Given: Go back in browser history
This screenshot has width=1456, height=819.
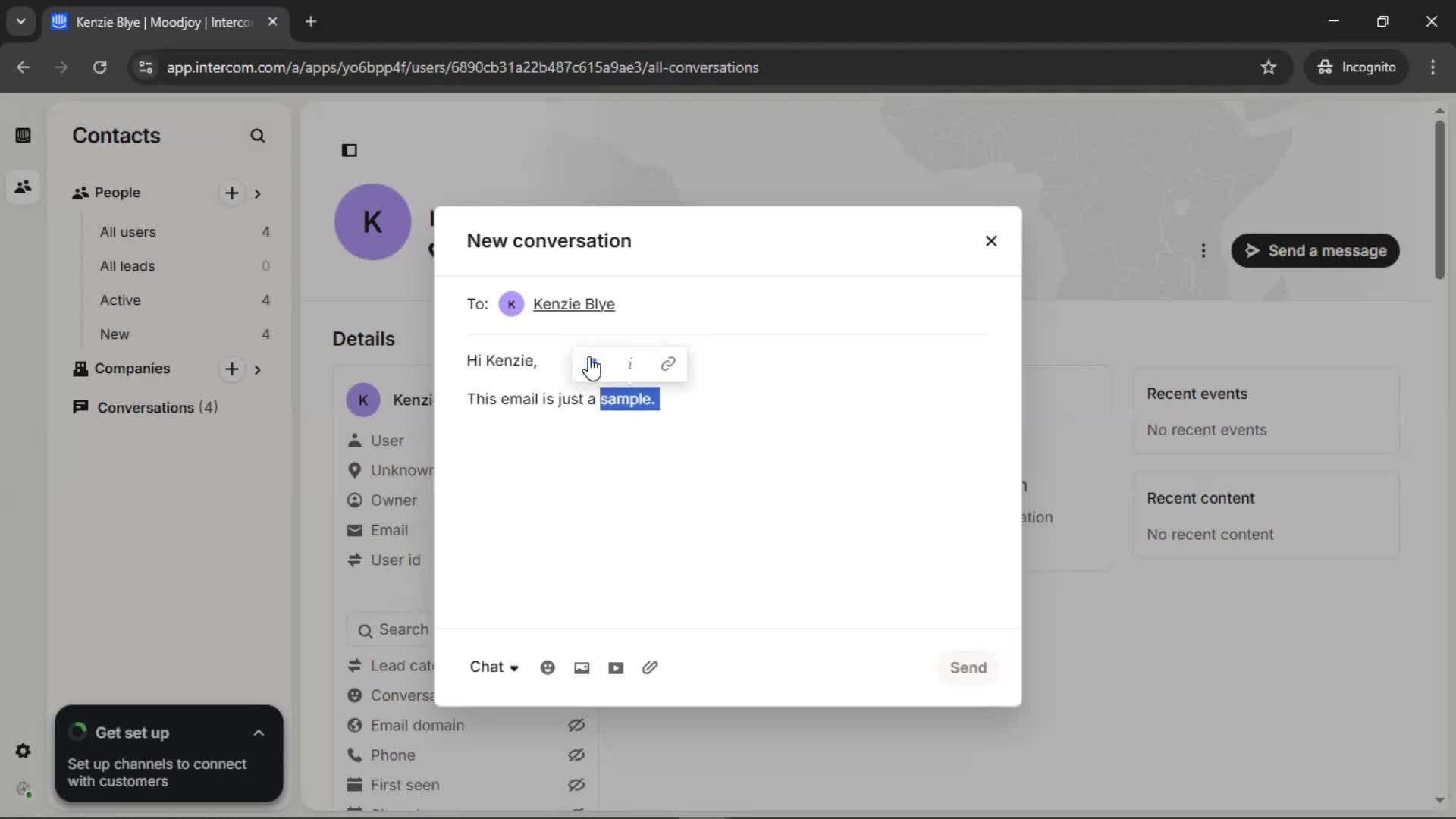Looking at the screenshot, I should [x=24, y=67].
